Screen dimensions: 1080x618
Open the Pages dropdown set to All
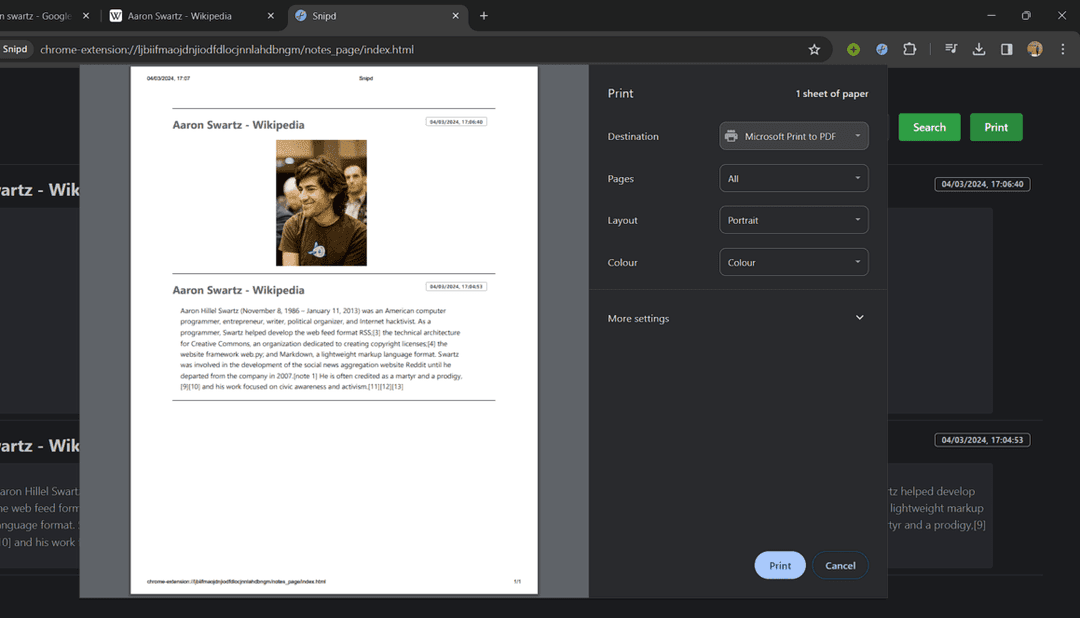(793, 178)
